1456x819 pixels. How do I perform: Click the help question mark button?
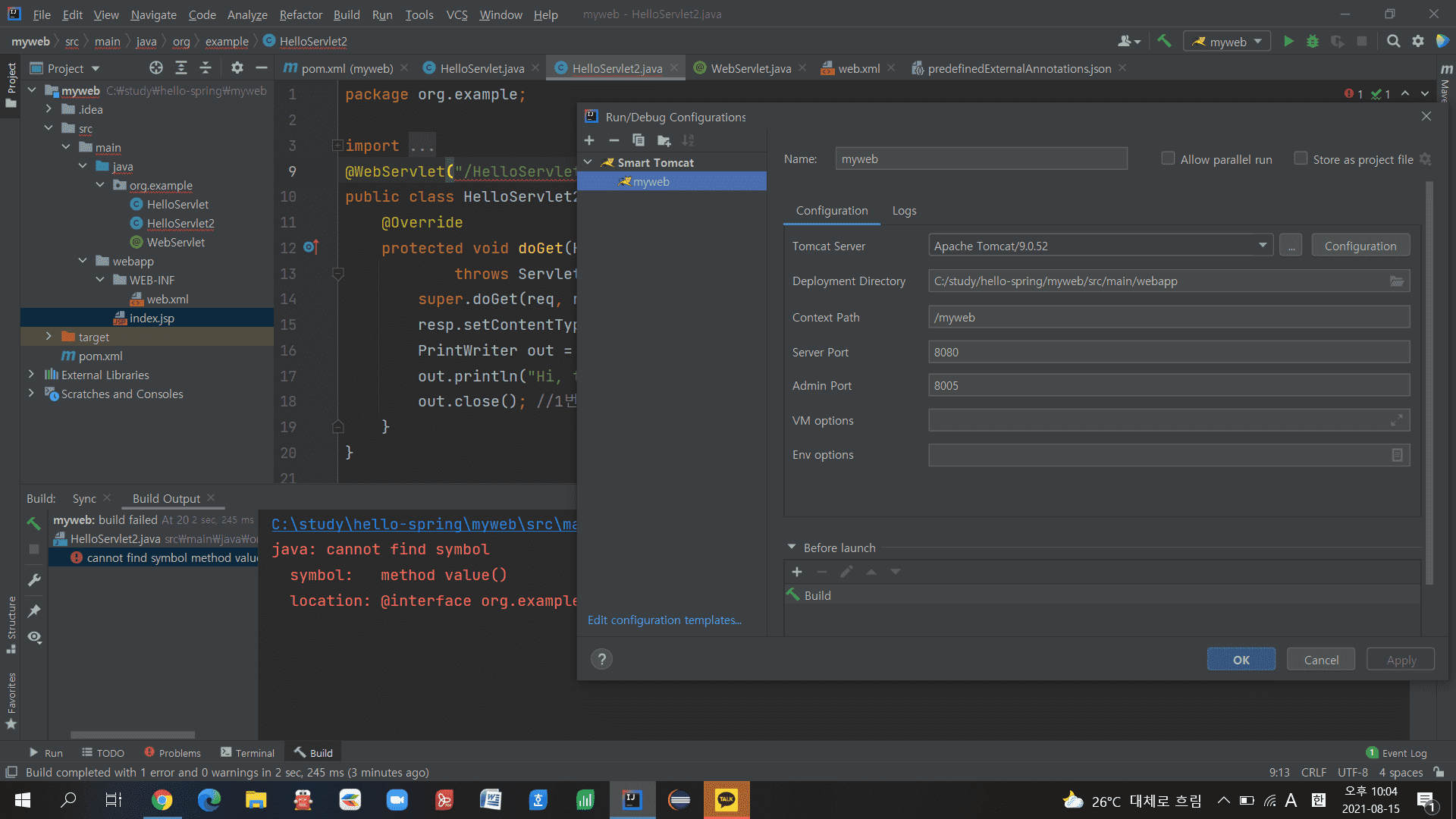(x=601, y=659)
